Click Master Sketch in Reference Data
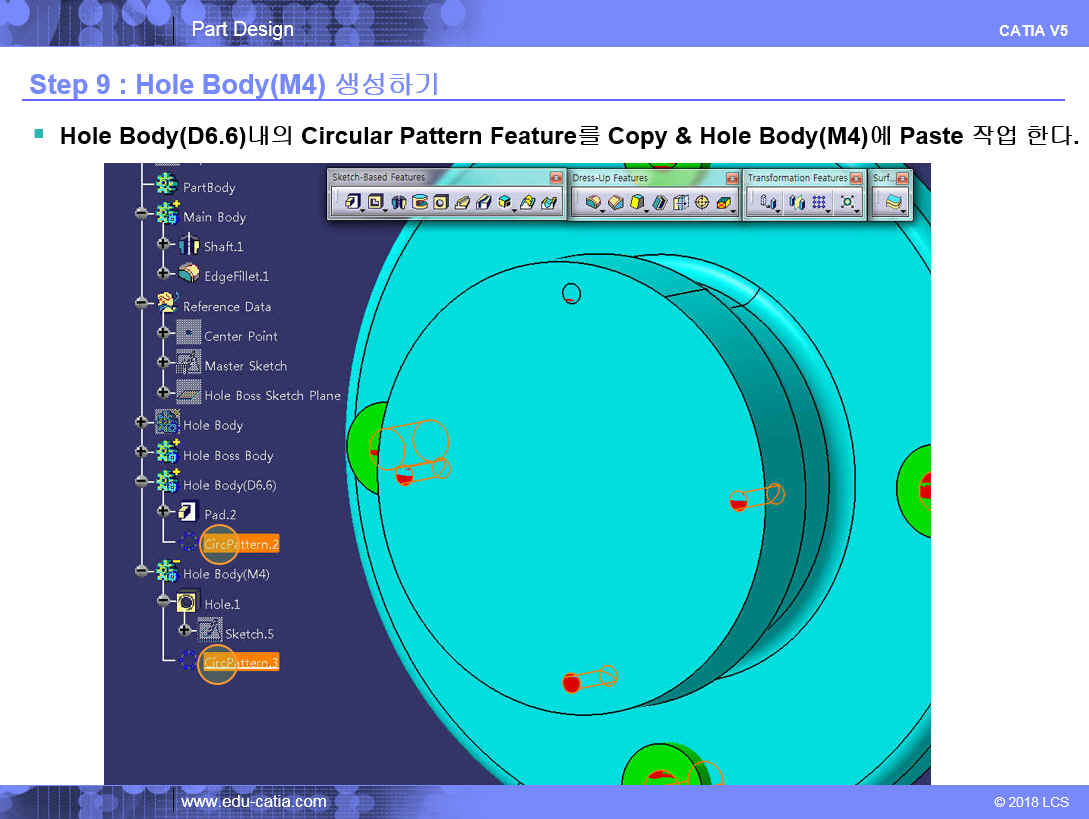 (x=245, y=366)
